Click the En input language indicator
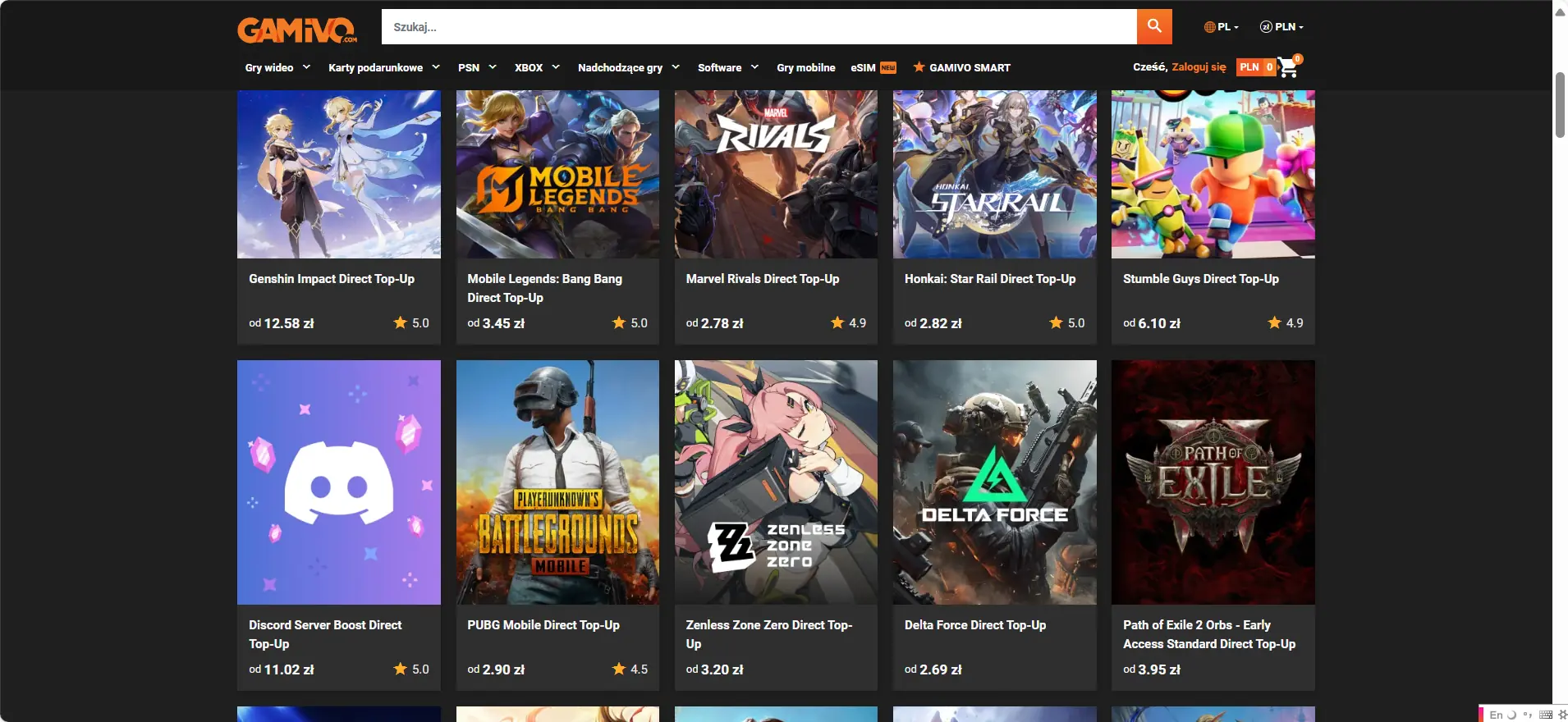 click(x=1496, y=715)
